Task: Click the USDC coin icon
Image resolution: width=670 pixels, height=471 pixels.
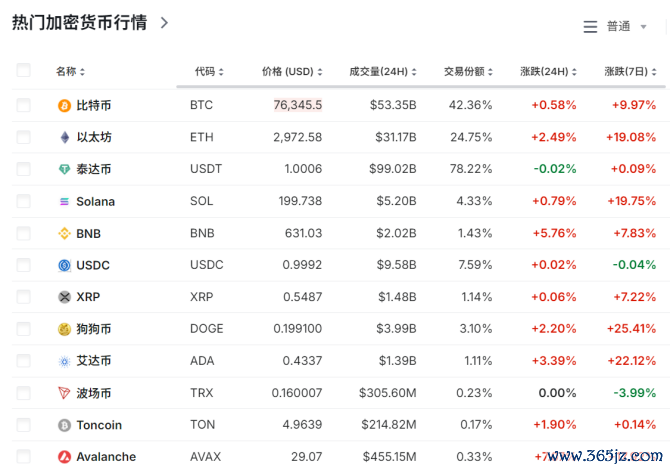Action: (65, 265)
